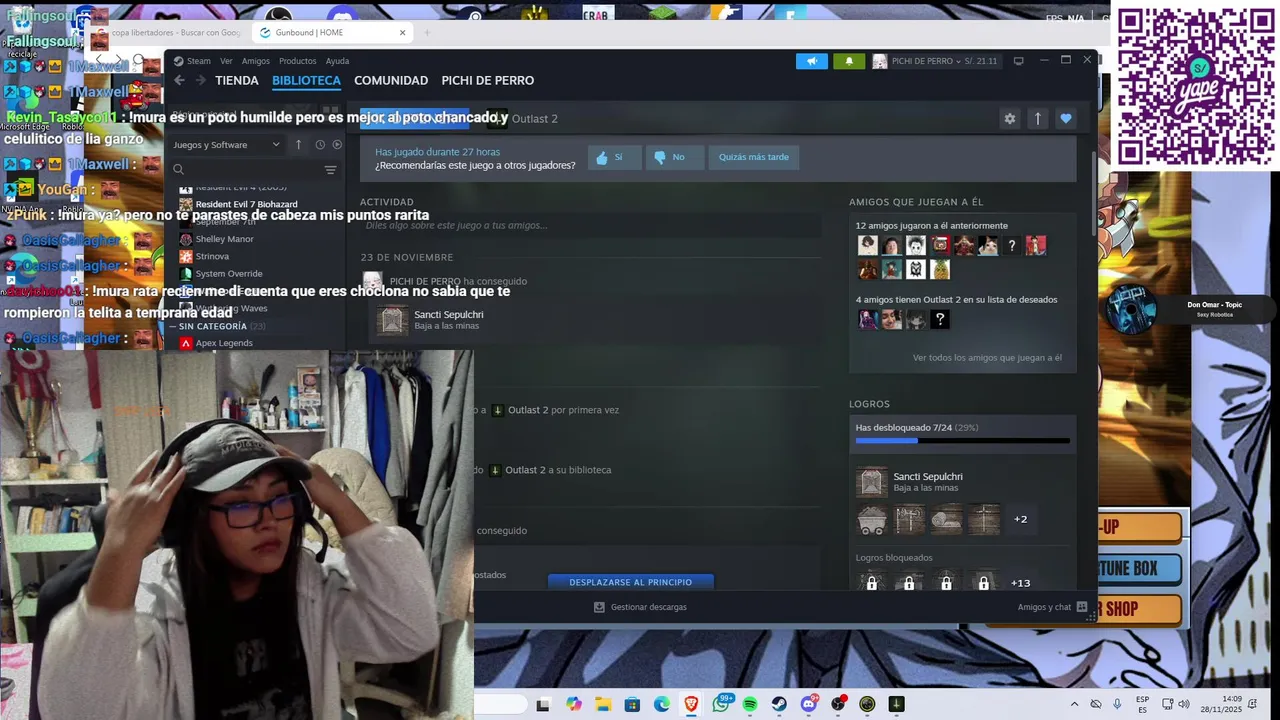Open volume control in the system tray
This screenshot has height=720, width=1280.
pos(1183,705)
